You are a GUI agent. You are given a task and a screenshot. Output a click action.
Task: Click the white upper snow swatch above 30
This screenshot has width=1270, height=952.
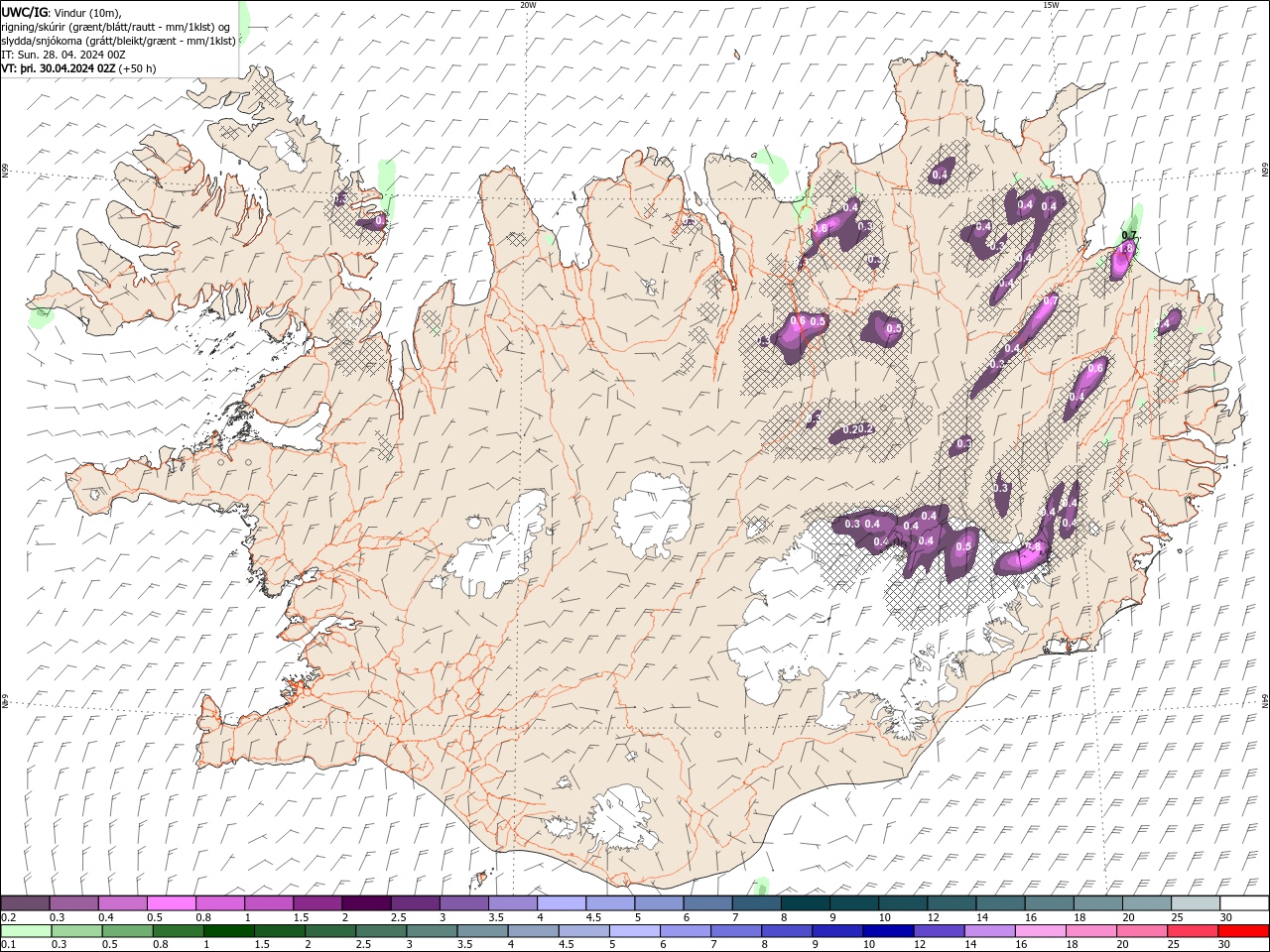click(x=1244, y=903)
